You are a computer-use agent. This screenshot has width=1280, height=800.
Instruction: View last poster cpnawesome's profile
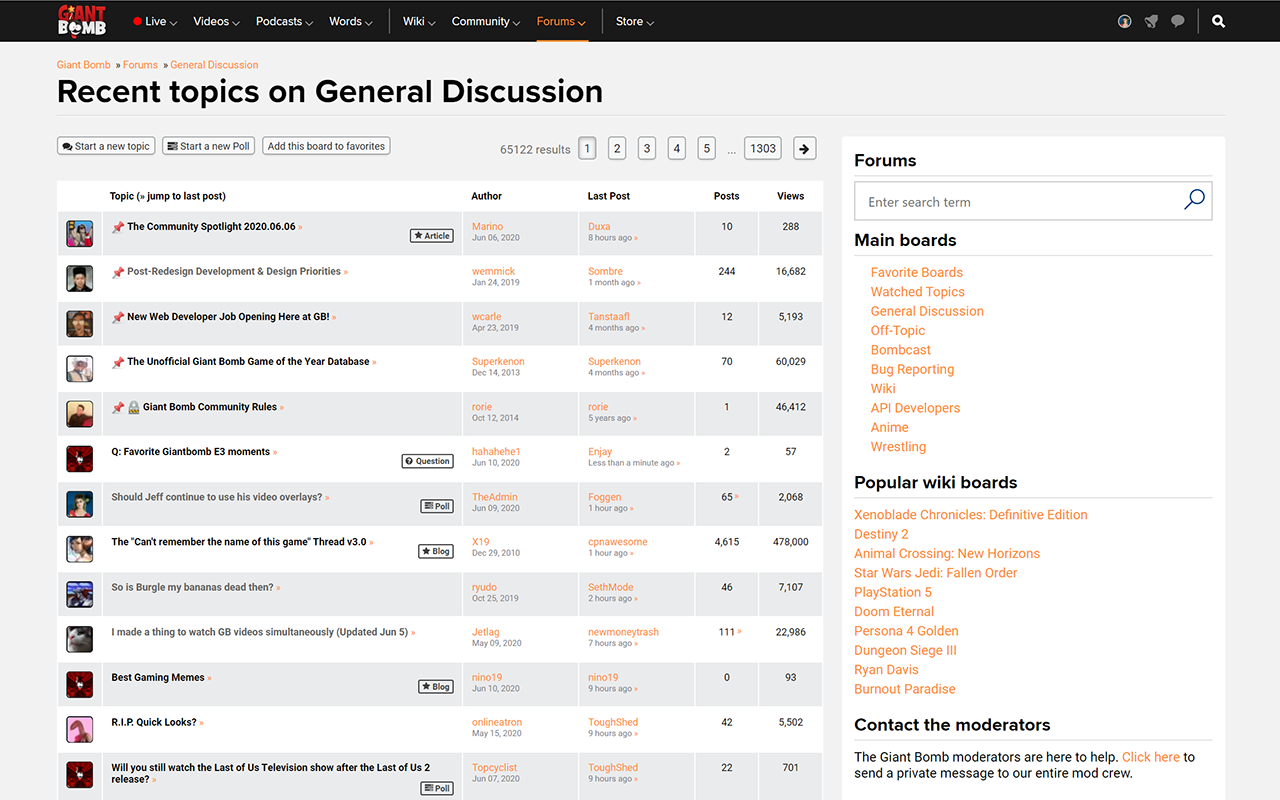(618, 542)
